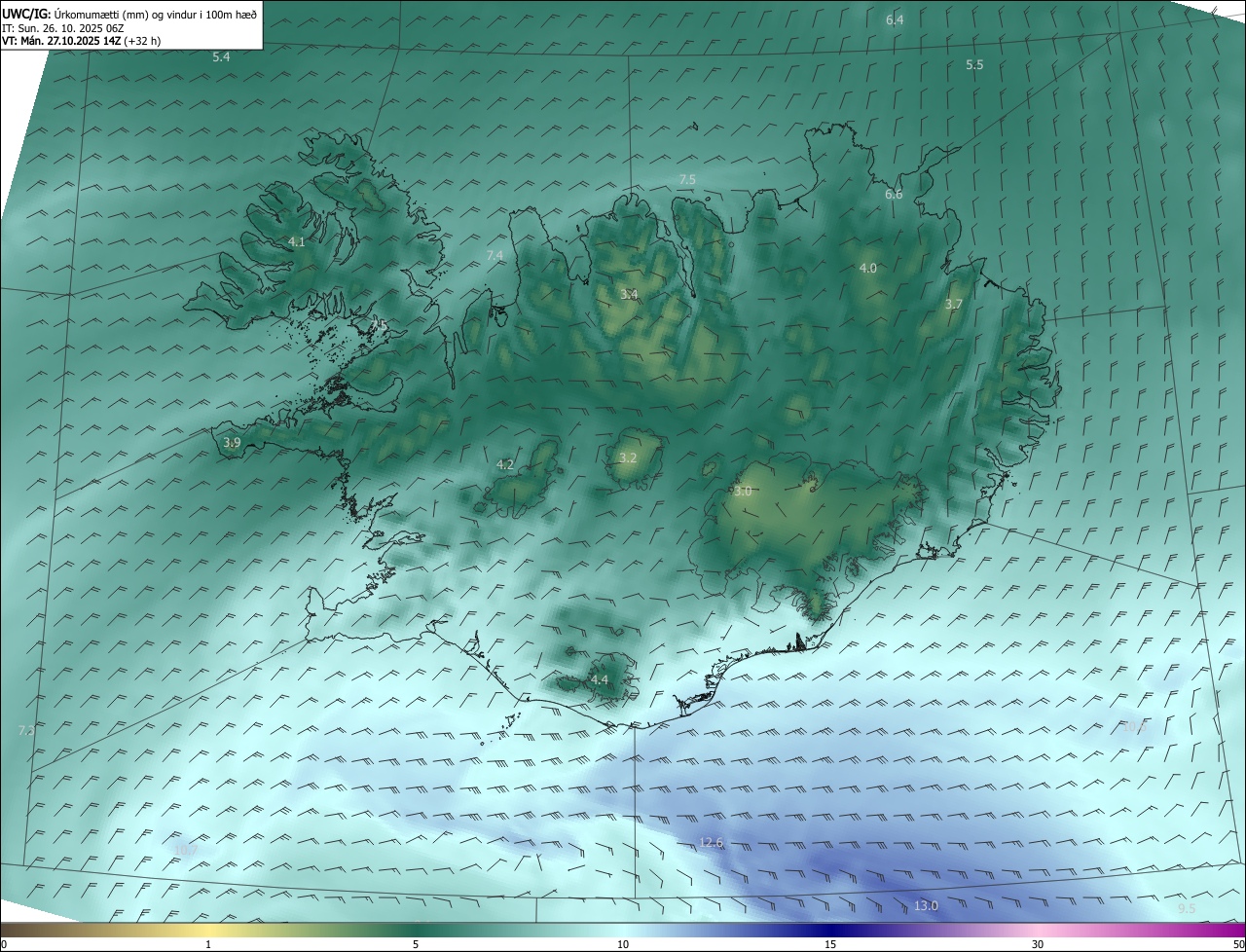This screenshot has width=1246, height=952.
Task: Click the 1 tick on the color legend
Action: coord(208,944)
